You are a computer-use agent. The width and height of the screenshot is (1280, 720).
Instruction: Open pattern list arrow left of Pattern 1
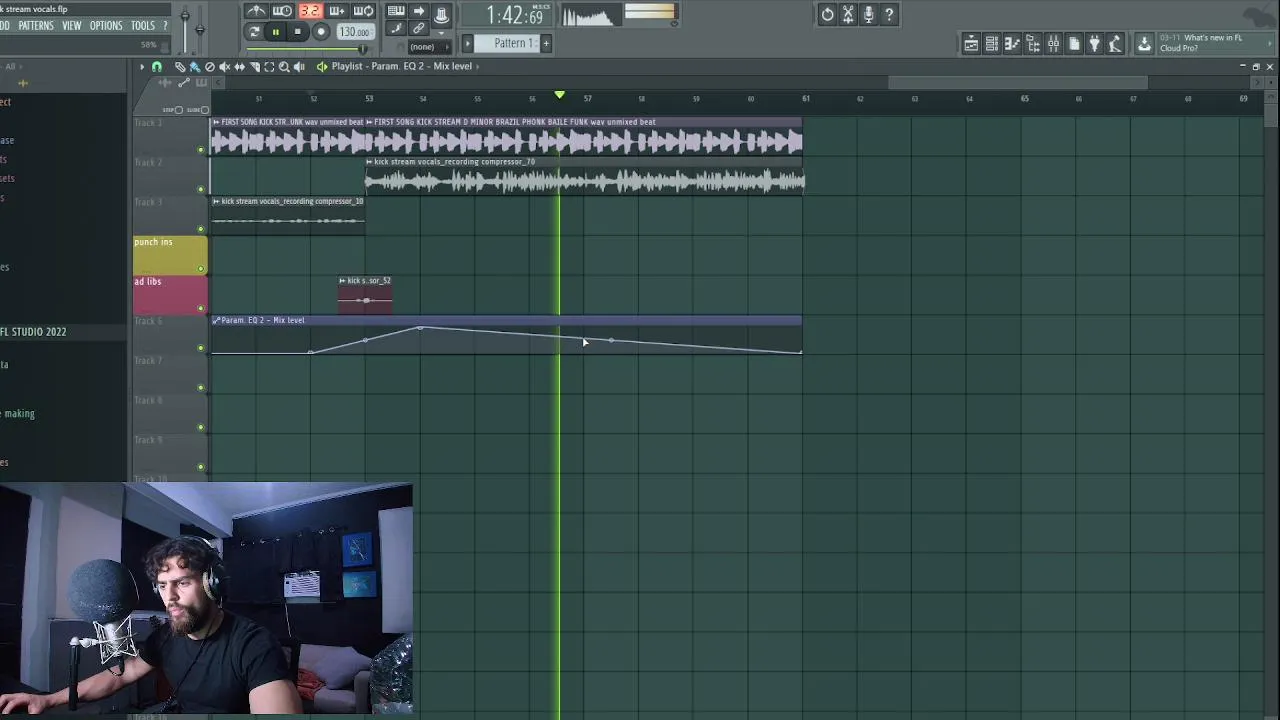tap(467, 43)
